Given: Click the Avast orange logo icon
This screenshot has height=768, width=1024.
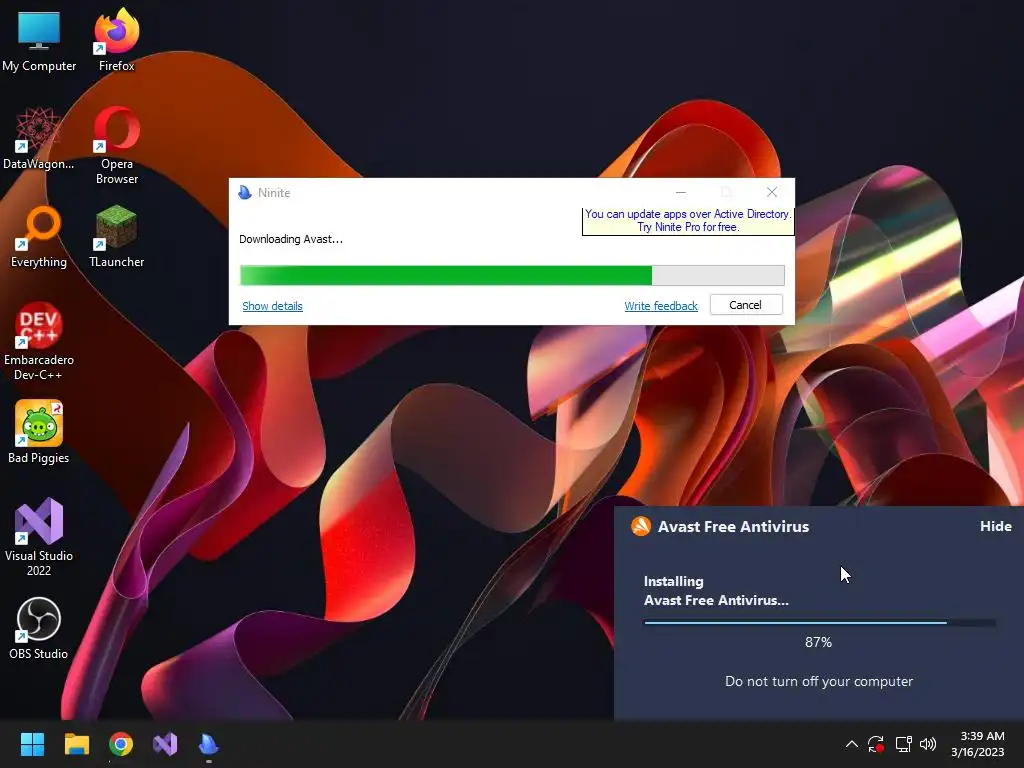Looking at the screenshot, I should (x=641, y=526).
